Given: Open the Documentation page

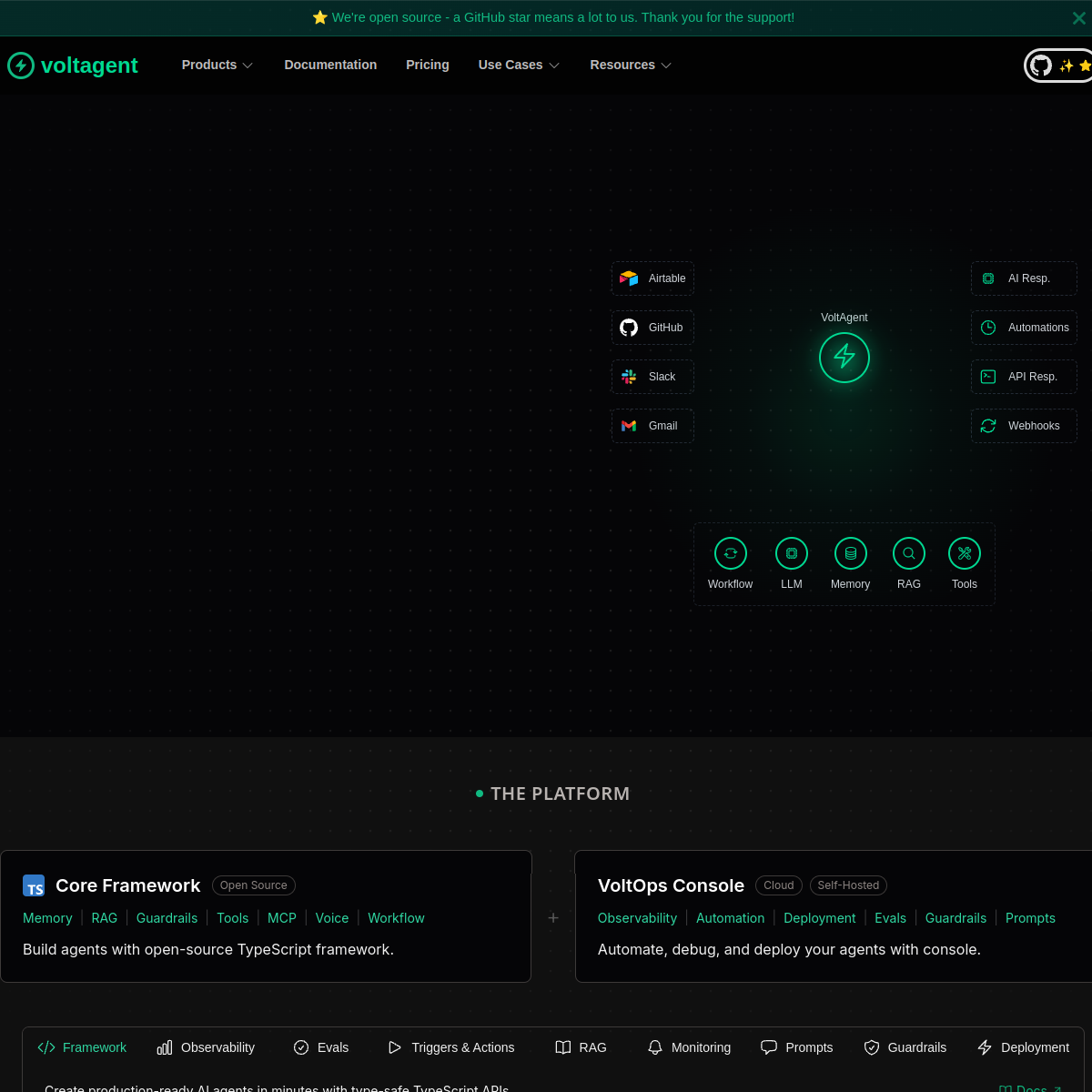Looking at the screenshot, I should 330,65.
